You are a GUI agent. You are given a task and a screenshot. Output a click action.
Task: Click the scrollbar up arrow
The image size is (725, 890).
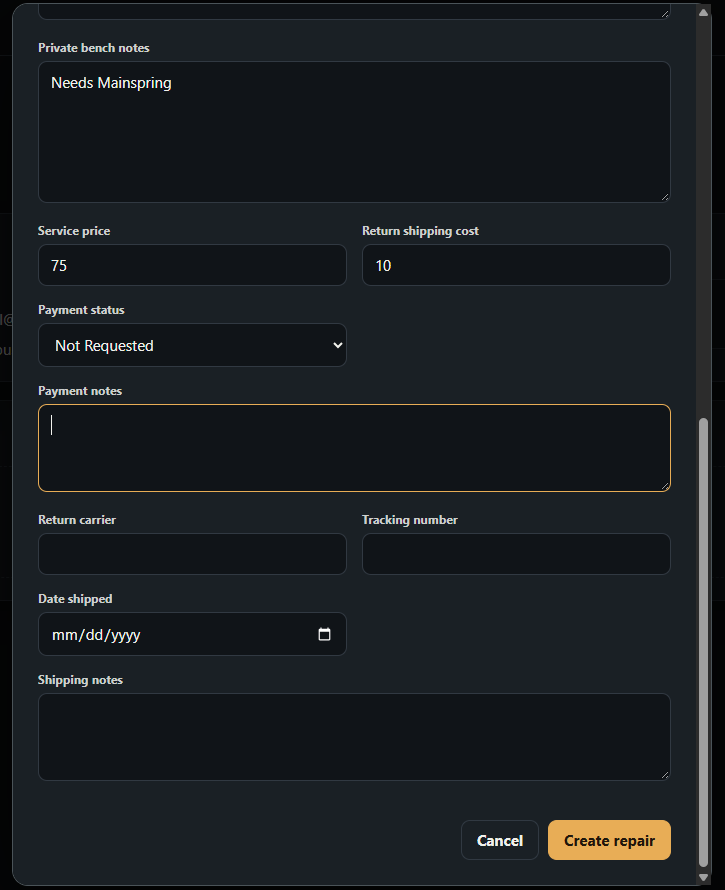pyautogui.click(x=703, y=12)
